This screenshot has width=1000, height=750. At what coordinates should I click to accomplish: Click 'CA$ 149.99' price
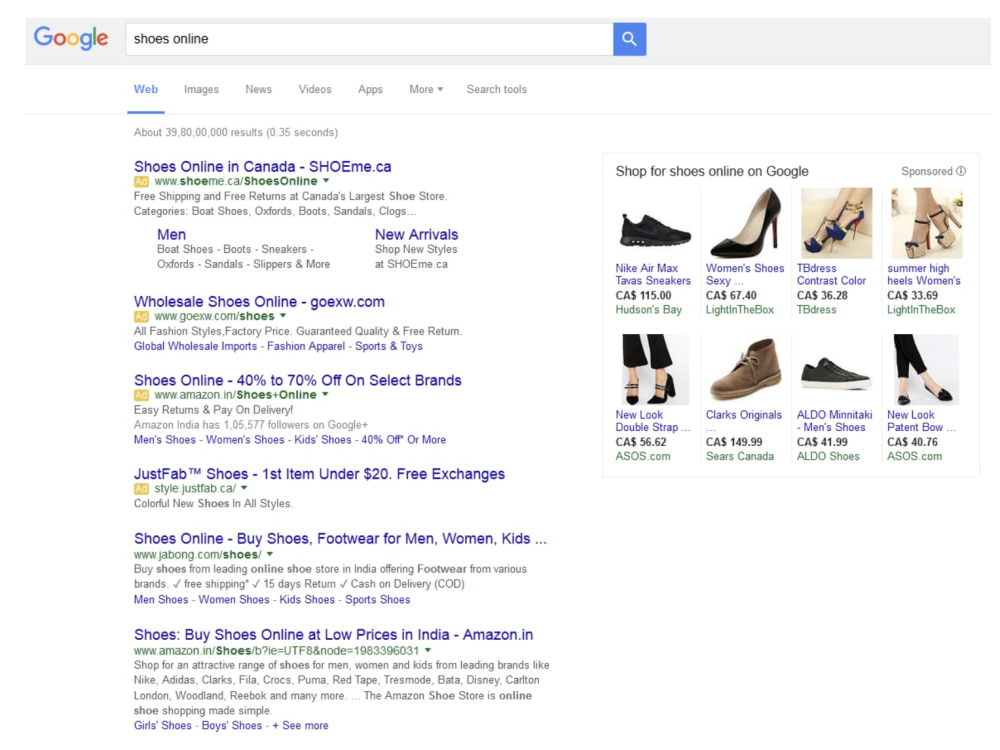pyautogui.click(x=734, y=442)
